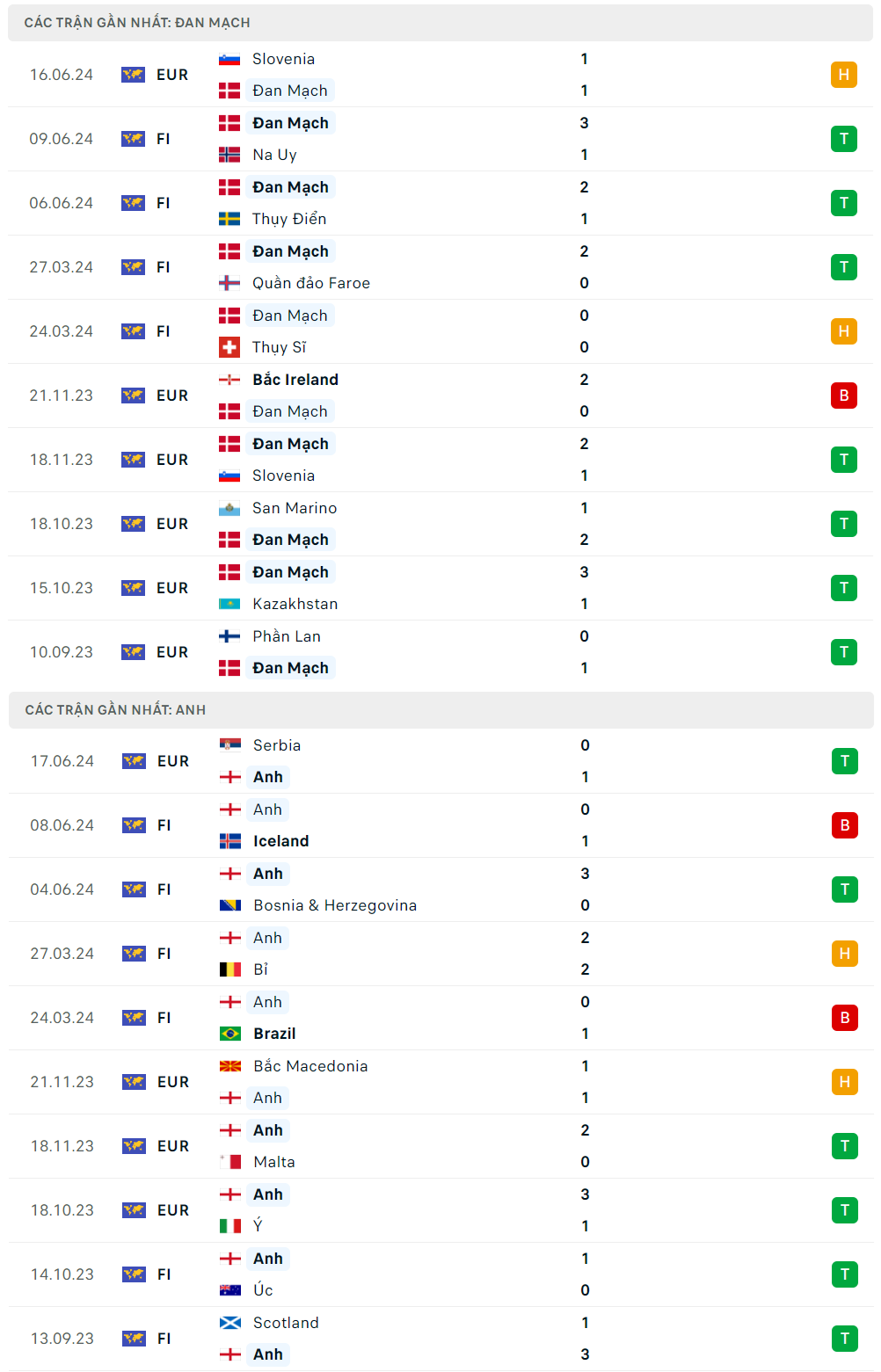Click the Bắc Macedonia team name
The height and width of the screenshot is (1372, 881).
click(x=310, y=1066)
